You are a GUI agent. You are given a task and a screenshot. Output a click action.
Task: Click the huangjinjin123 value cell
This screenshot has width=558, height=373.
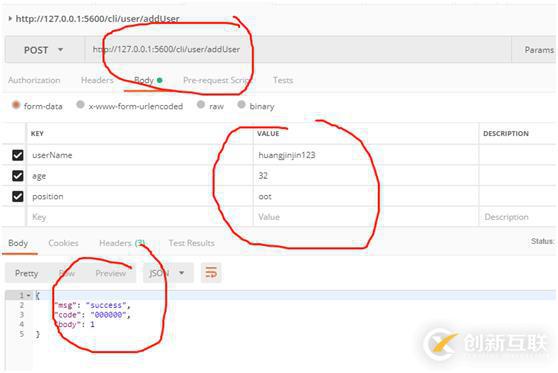[x=366, y=155]
